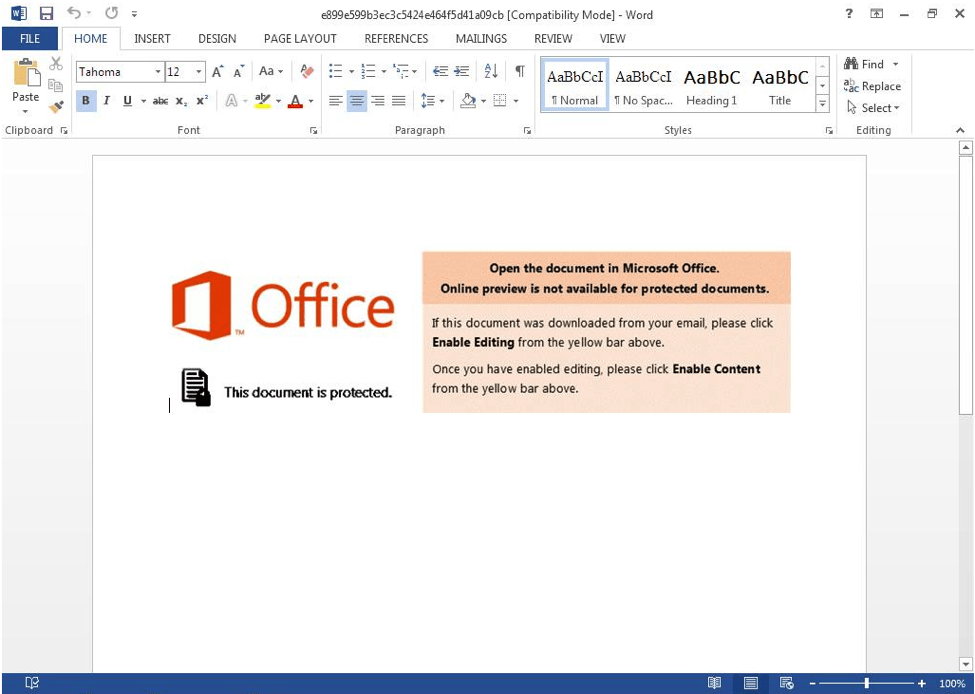Open the Change Case Aa dropdown
Image resolution: width=975 pixels, height=694 pixels.
click(x=271, y=72)
